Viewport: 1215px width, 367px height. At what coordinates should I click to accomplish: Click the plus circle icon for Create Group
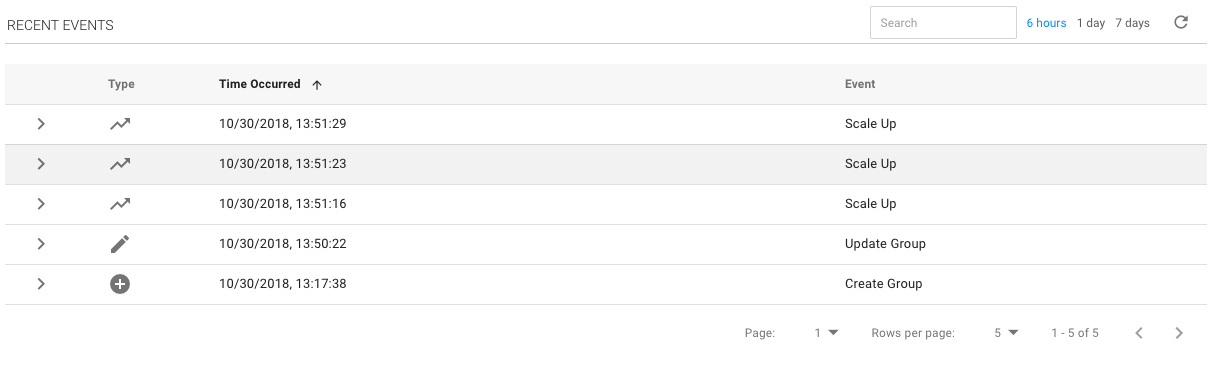click(x=120, y=284)
